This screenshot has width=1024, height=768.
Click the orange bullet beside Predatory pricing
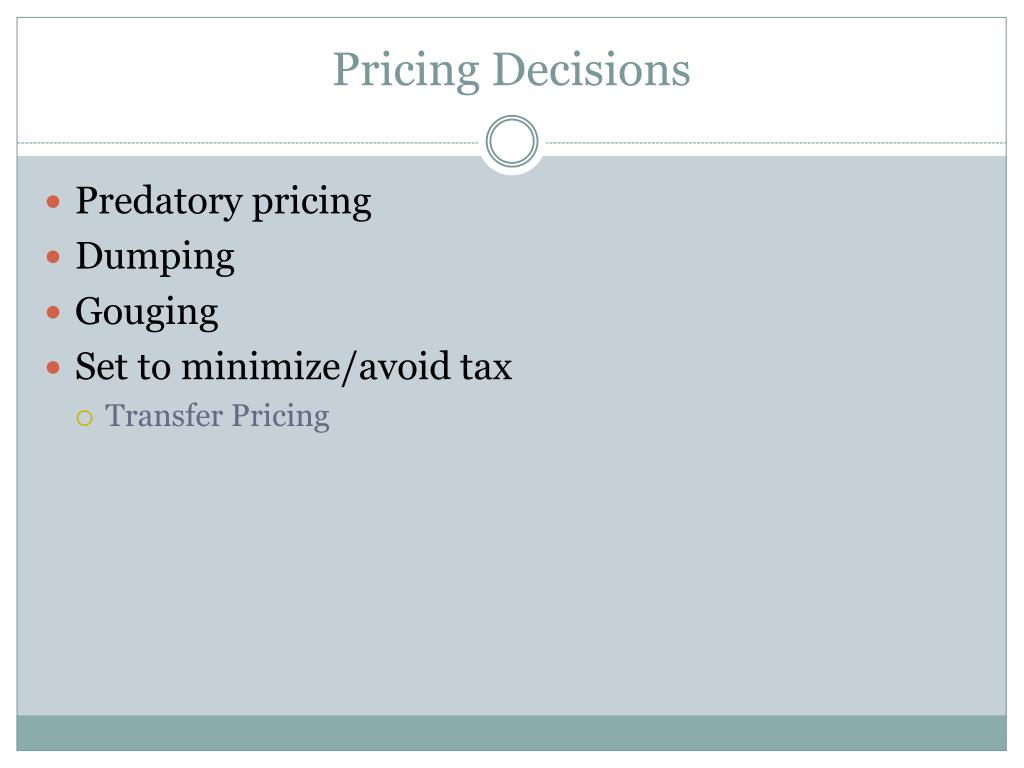click(x=54, y=202)
